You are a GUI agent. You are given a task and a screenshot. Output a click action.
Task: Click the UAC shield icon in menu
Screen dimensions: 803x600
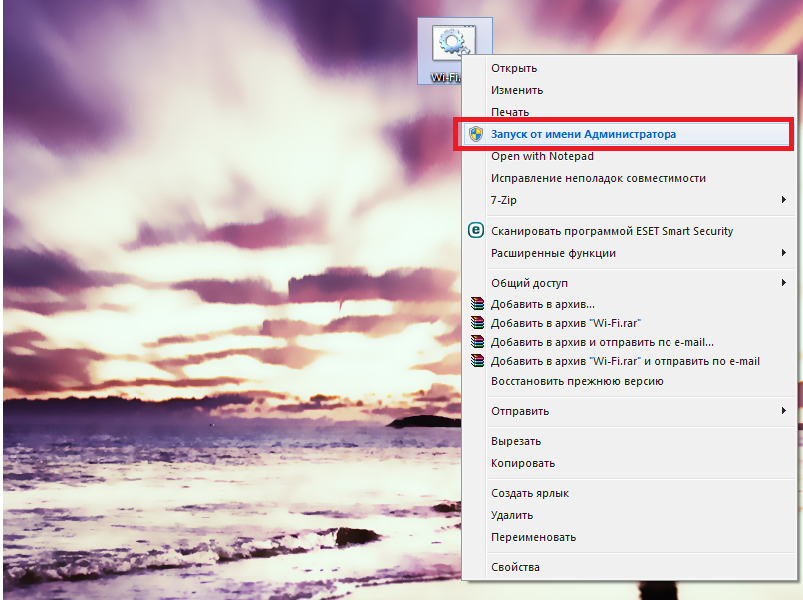coord(476,134)
